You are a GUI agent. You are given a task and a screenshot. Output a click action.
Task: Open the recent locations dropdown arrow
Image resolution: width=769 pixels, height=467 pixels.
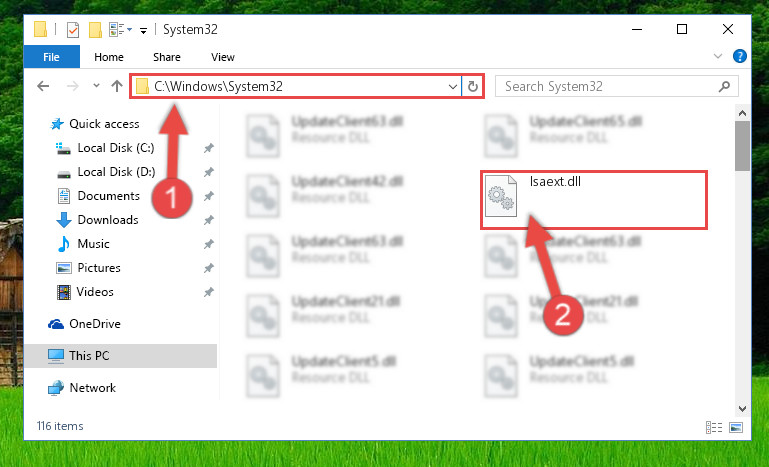[96, 86]
